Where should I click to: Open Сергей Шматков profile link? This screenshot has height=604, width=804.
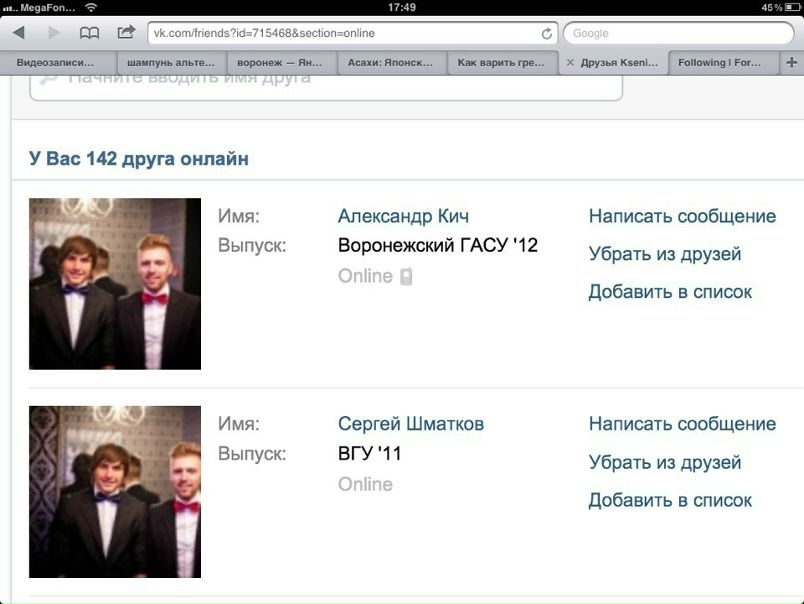pos(411,424)
